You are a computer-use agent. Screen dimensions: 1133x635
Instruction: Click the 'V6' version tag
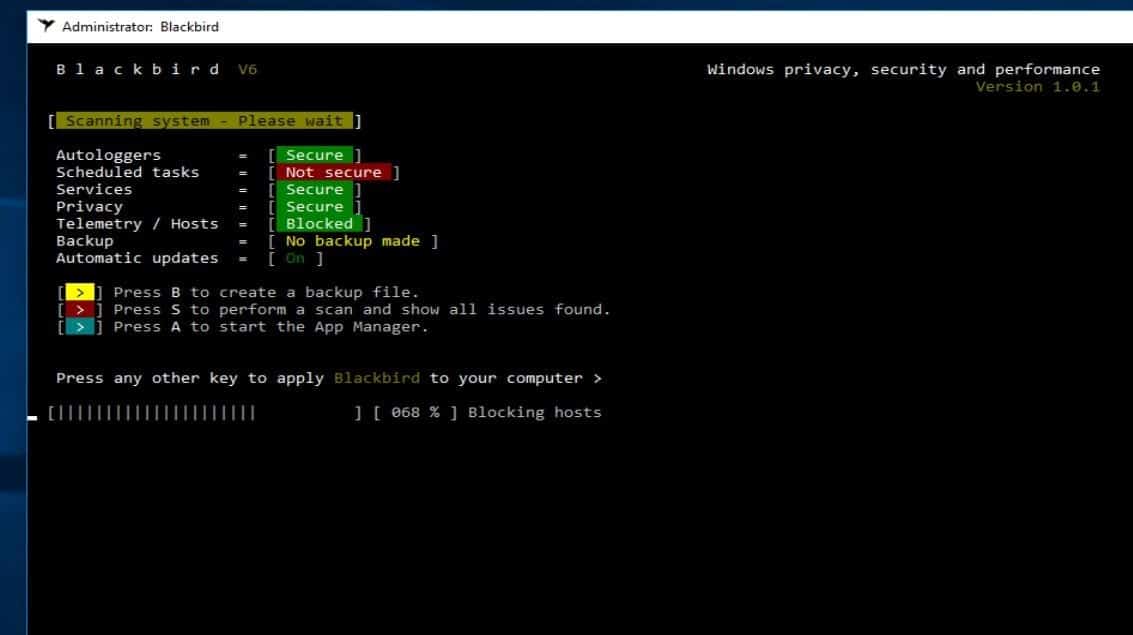[x=247, y=69]
